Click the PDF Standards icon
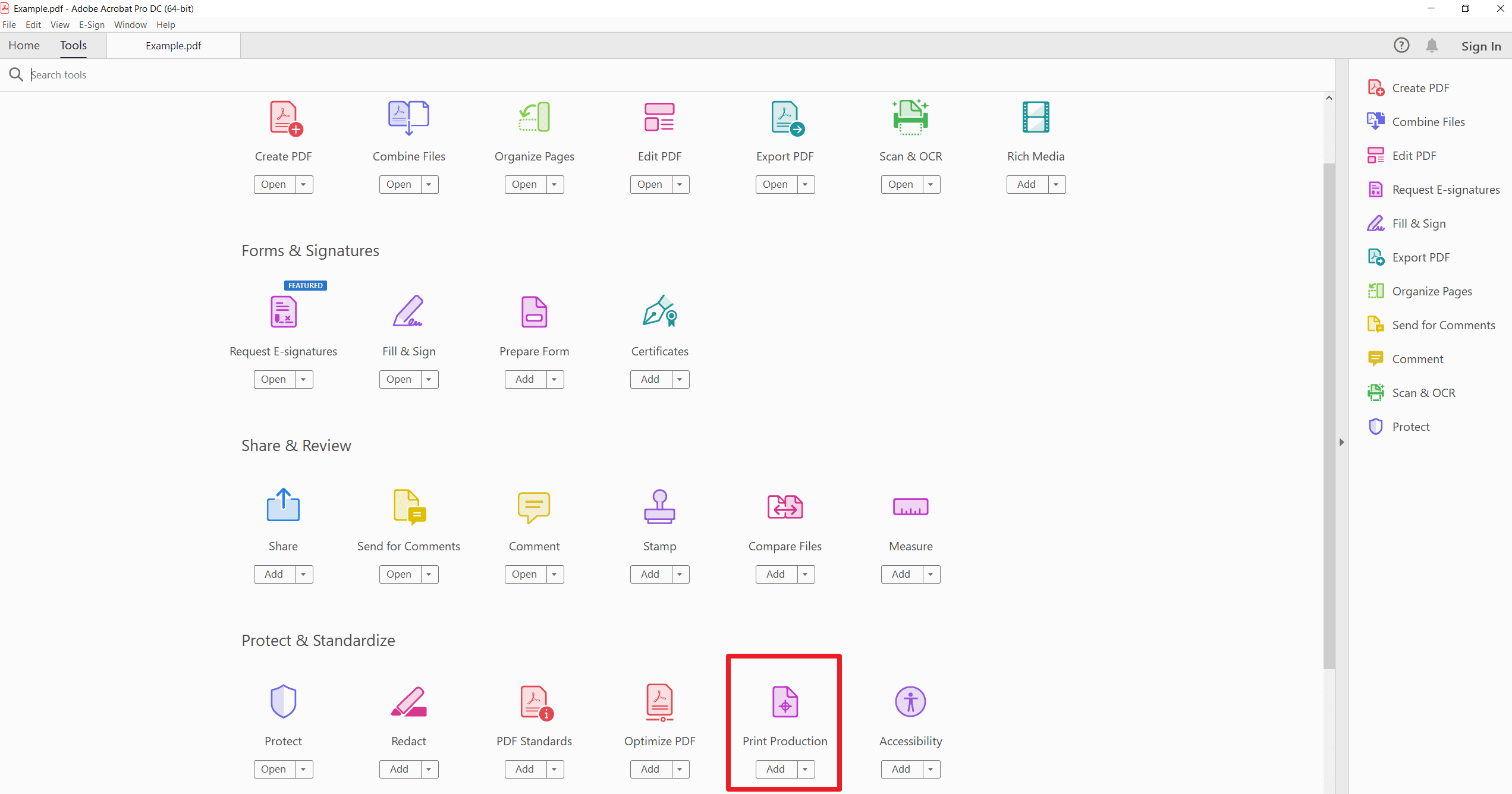This screenshot has width=1512, height=794. [x=537, y=703]
